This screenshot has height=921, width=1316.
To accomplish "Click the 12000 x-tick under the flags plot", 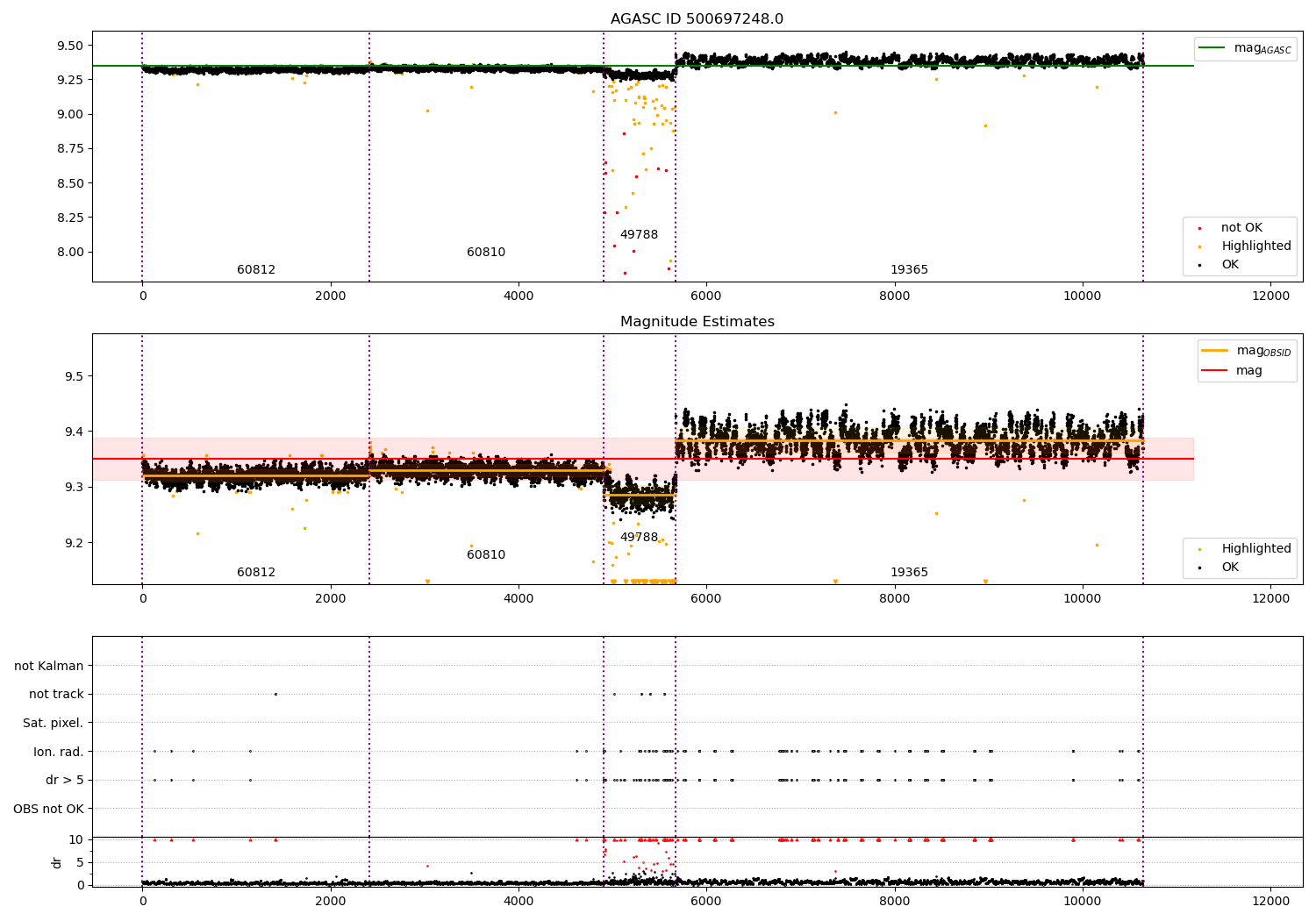I will [1270, 901].
